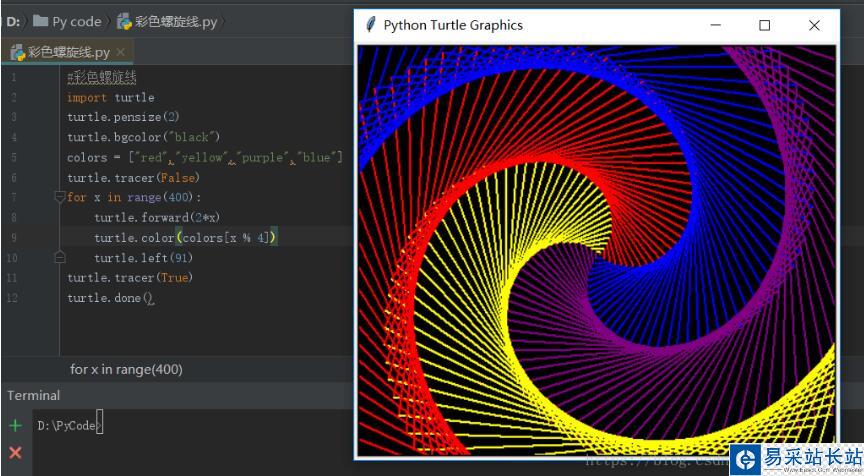864x476 pixels.
Task: Add a new terminal session with plus icon
Action: [15, 425]
